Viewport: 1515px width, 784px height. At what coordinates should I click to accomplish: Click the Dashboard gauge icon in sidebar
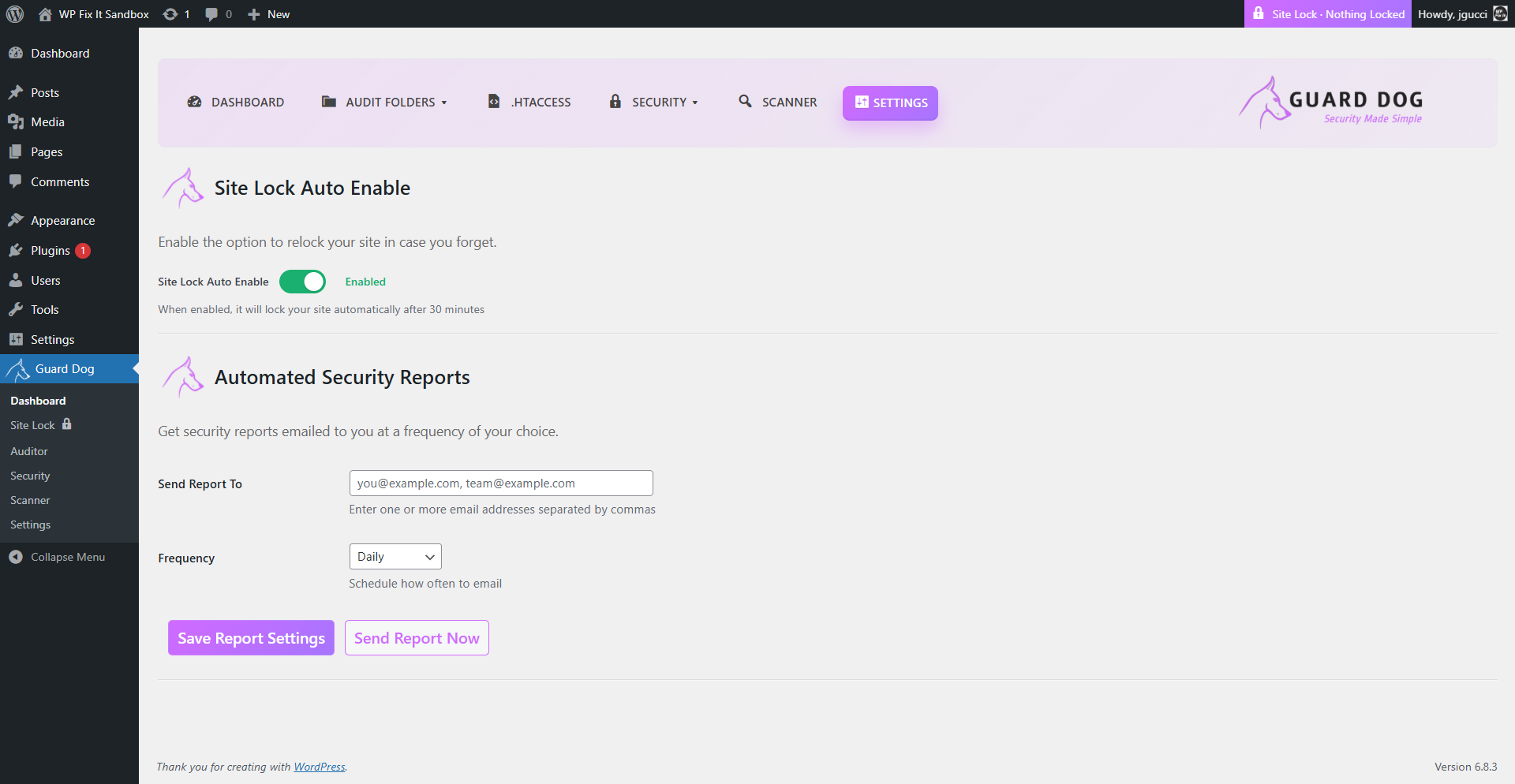coord(16,53)
